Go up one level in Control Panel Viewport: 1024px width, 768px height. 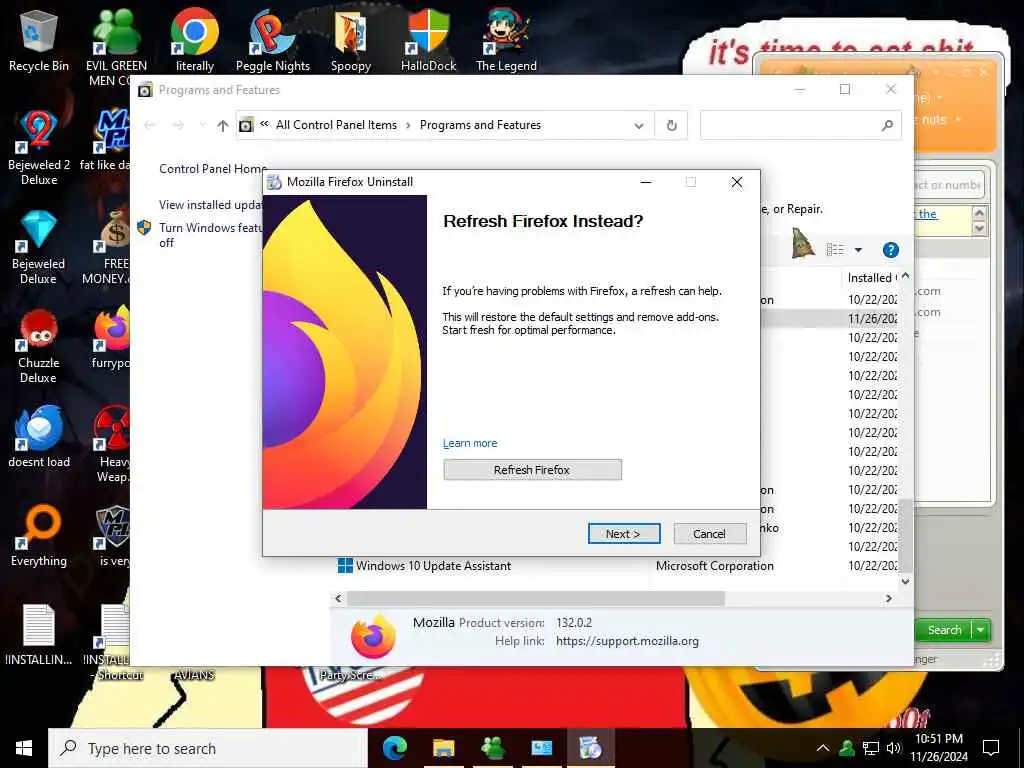click(223, 125)
